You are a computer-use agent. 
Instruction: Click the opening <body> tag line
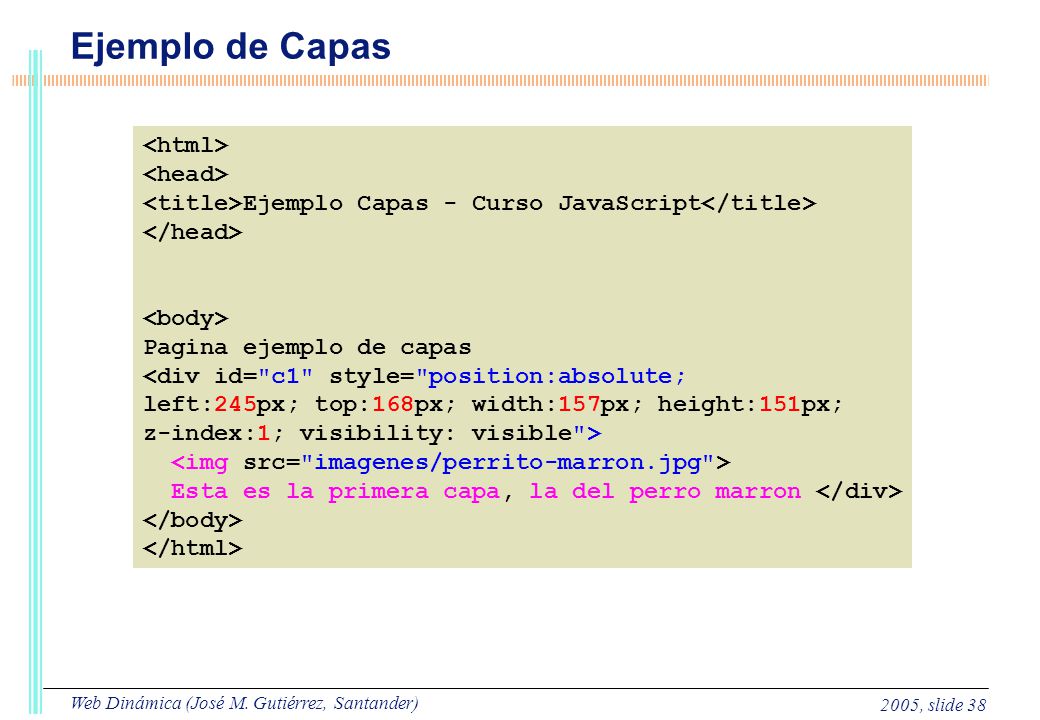tap(186, 319)
